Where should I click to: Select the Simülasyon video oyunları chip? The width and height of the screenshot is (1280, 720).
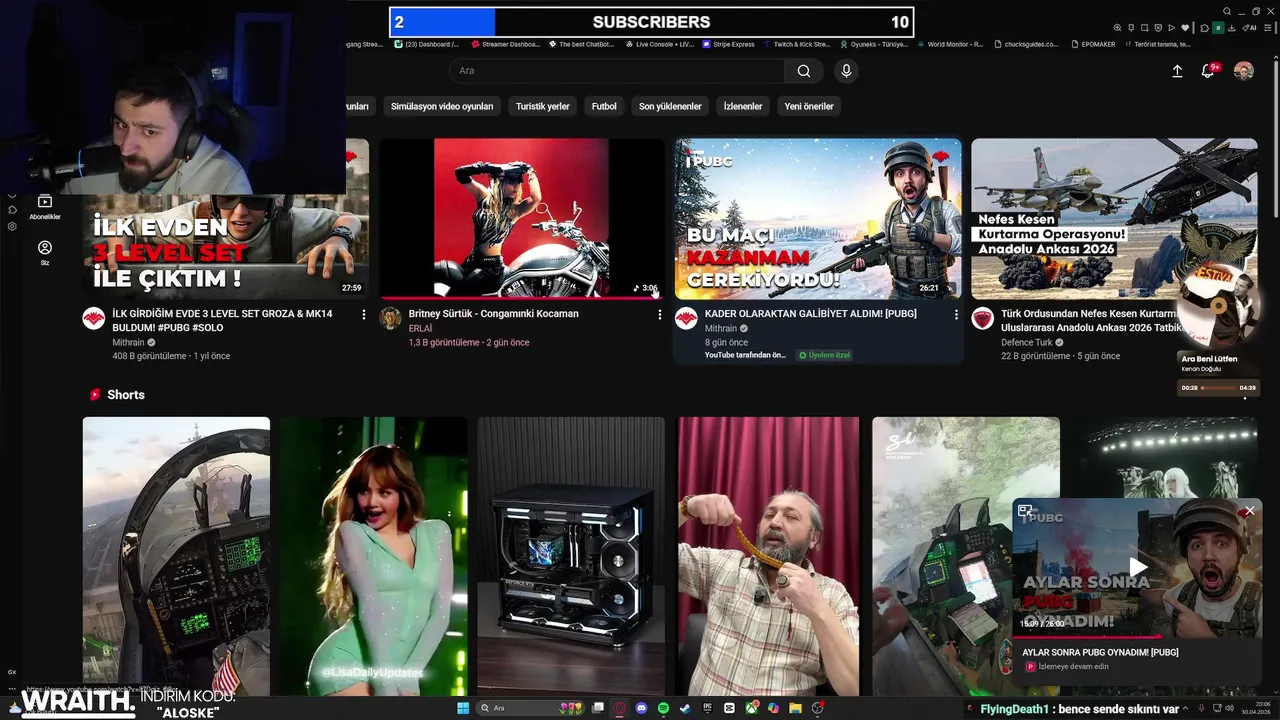point(442,106)
